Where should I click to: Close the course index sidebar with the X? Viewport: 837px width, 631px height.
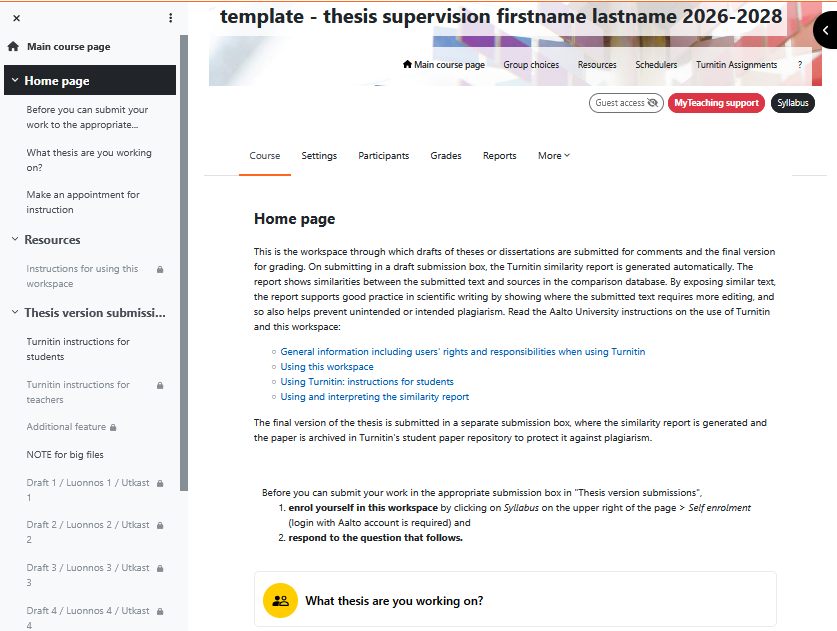click(x=16, y=17)
